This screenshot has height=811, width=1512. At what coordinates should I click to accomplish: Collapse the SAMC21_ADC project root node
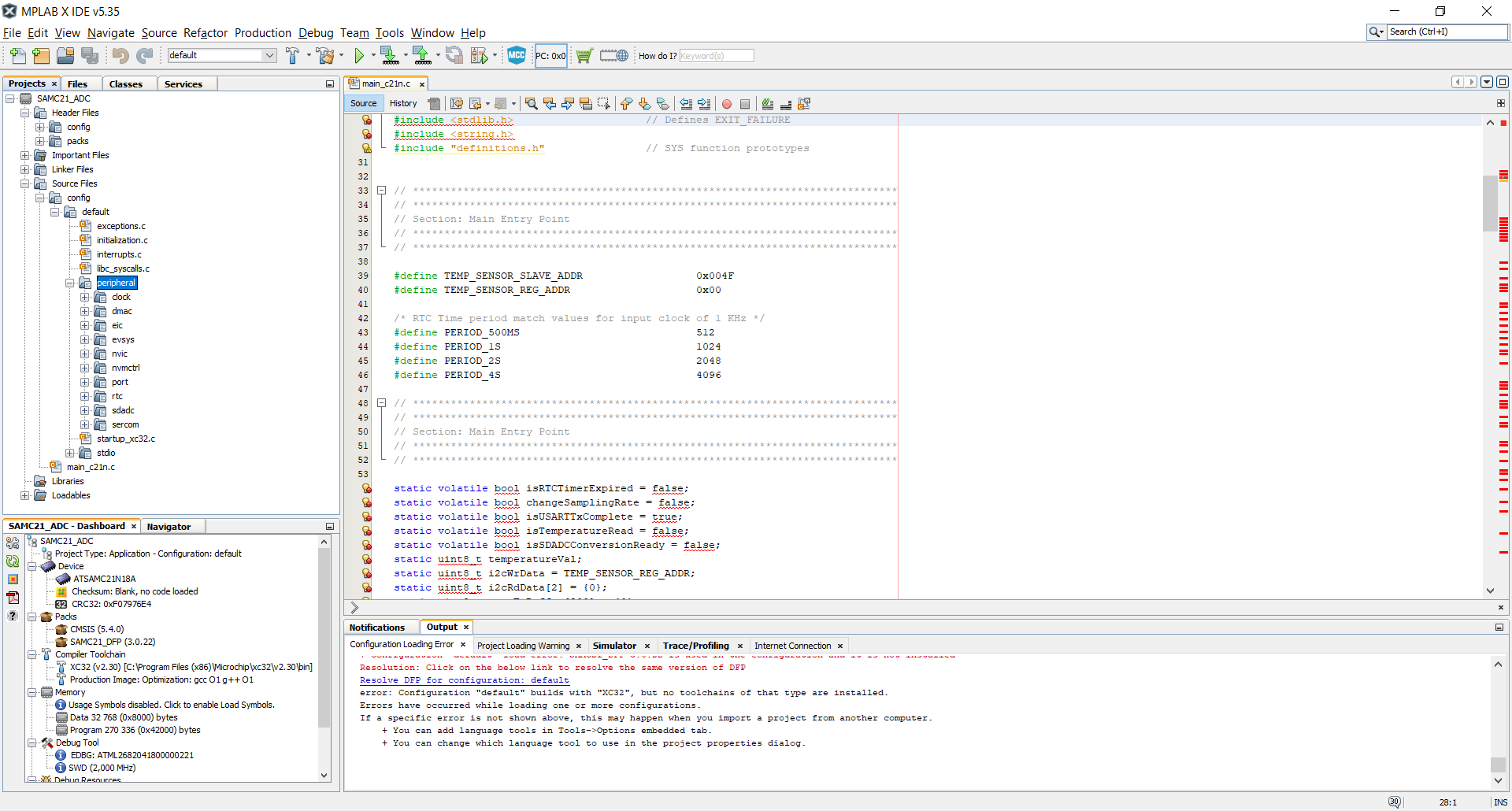(x=10, y=98)
